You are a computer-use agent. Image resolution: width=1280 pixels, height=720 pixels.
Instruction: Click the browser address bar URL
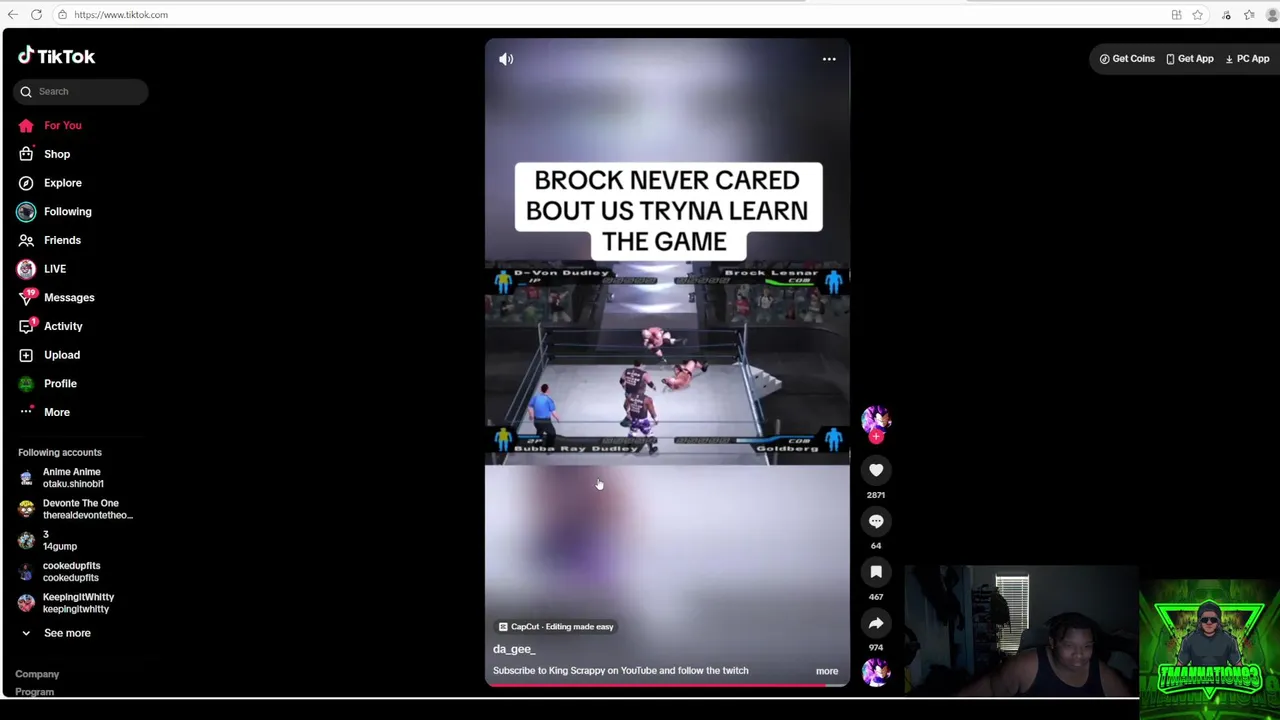tap(121, 15)
